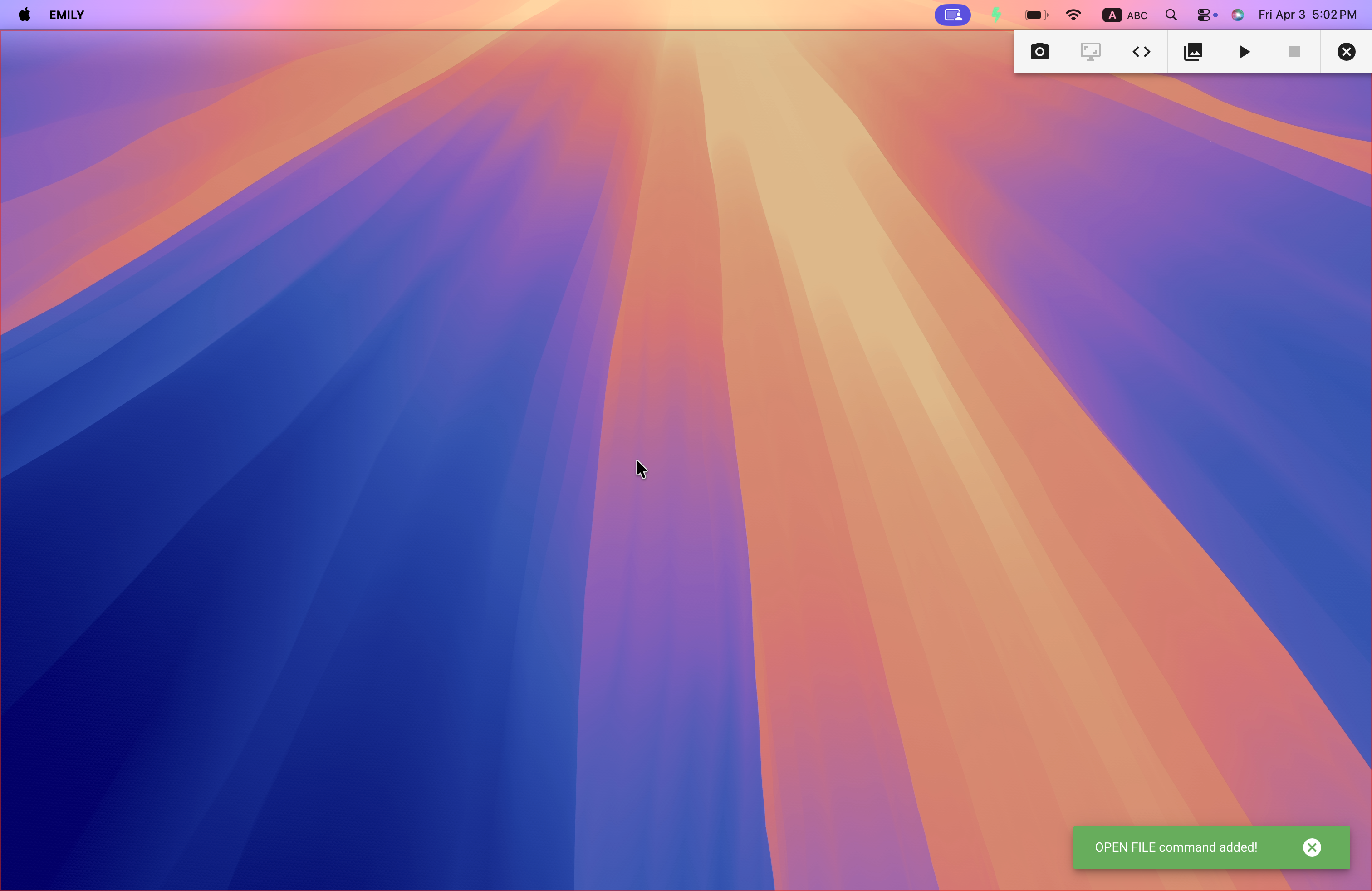Viewport: 1372px width, 891px height.
Task: Click the camera screenshot capture icon
Action: [1039, 52]
